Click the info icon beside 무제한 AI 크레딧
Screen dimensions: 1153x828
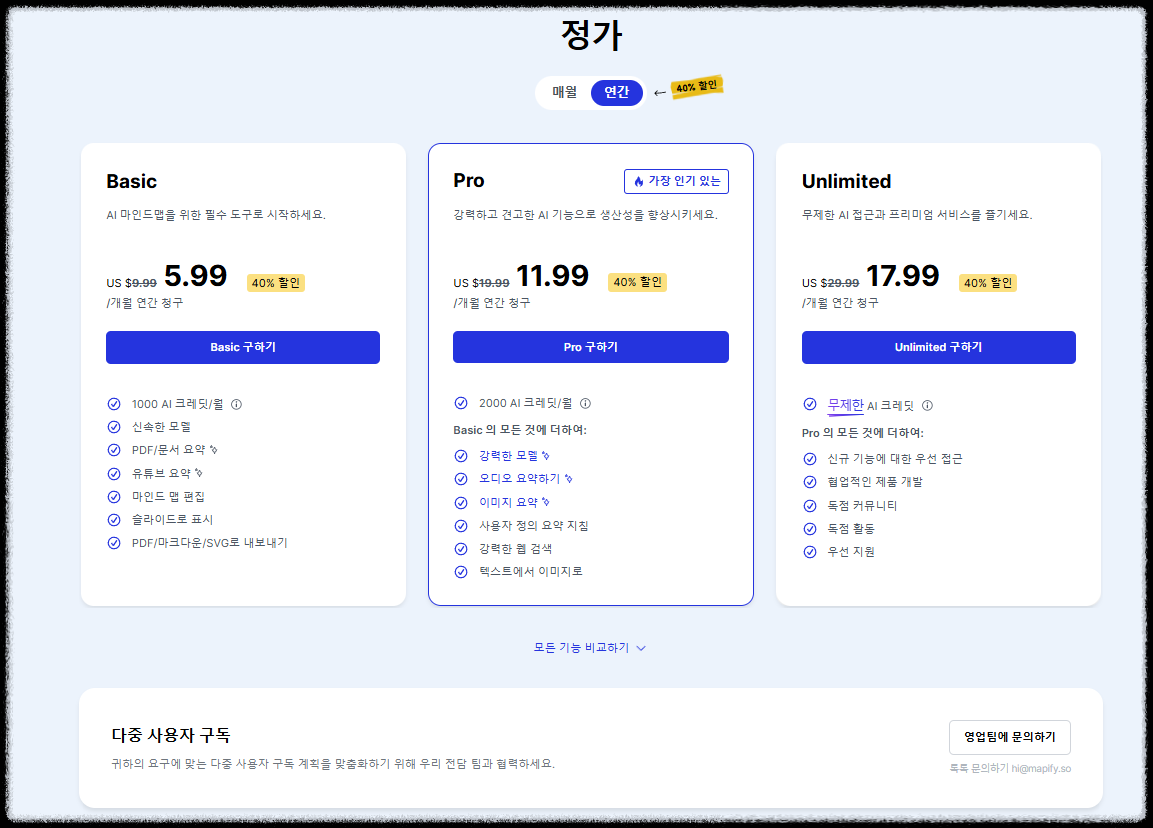click(928, 406)
